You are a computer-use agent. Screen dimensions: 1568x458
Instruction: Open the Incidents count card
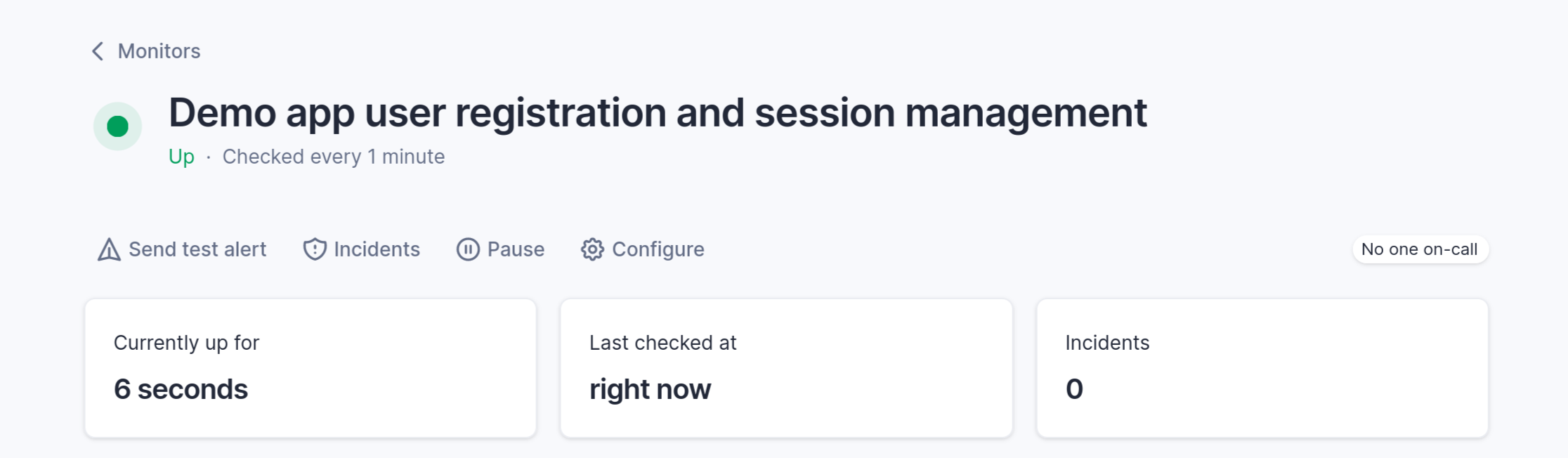[1262, 368]
